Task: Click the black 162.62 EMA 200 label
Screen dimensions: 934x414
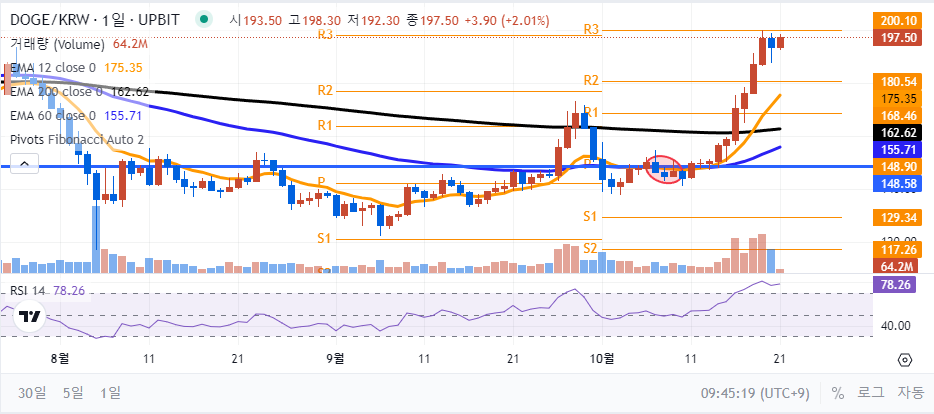Action: pos(899,133)
